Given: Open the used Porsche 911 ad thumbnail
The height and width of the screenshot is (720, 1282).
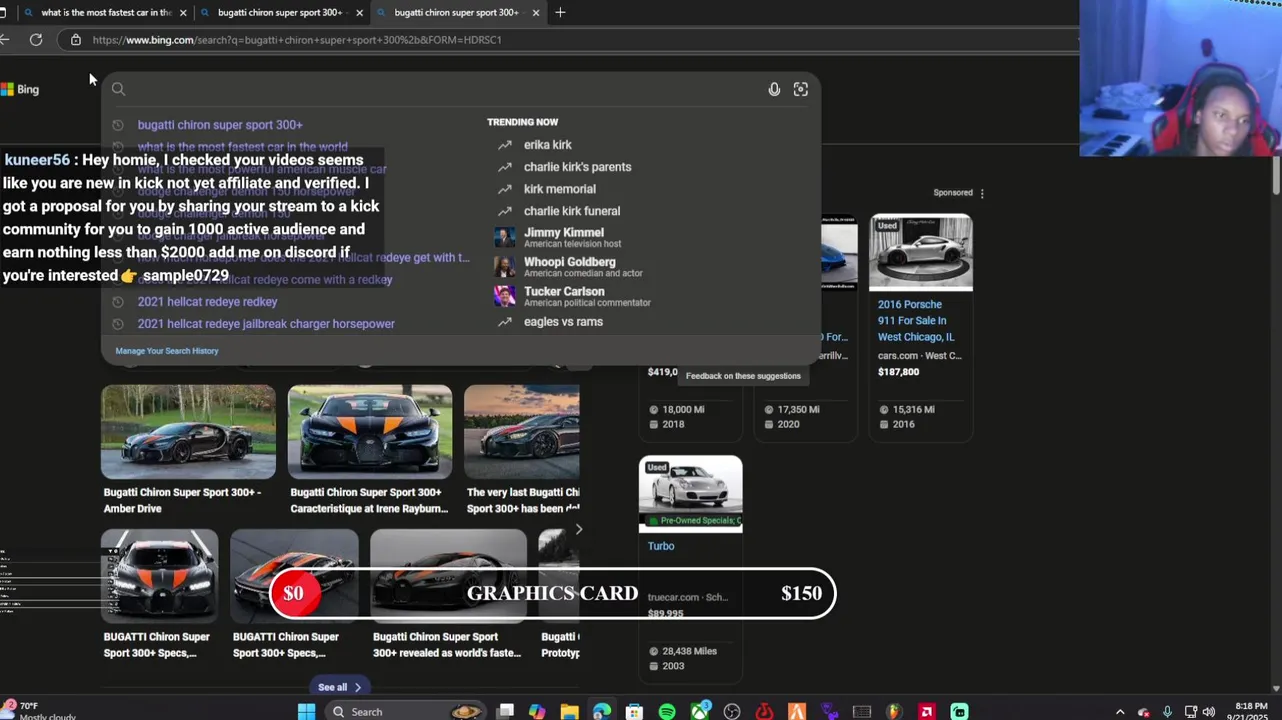Looking at the screenshot, I should coord(921,253).
